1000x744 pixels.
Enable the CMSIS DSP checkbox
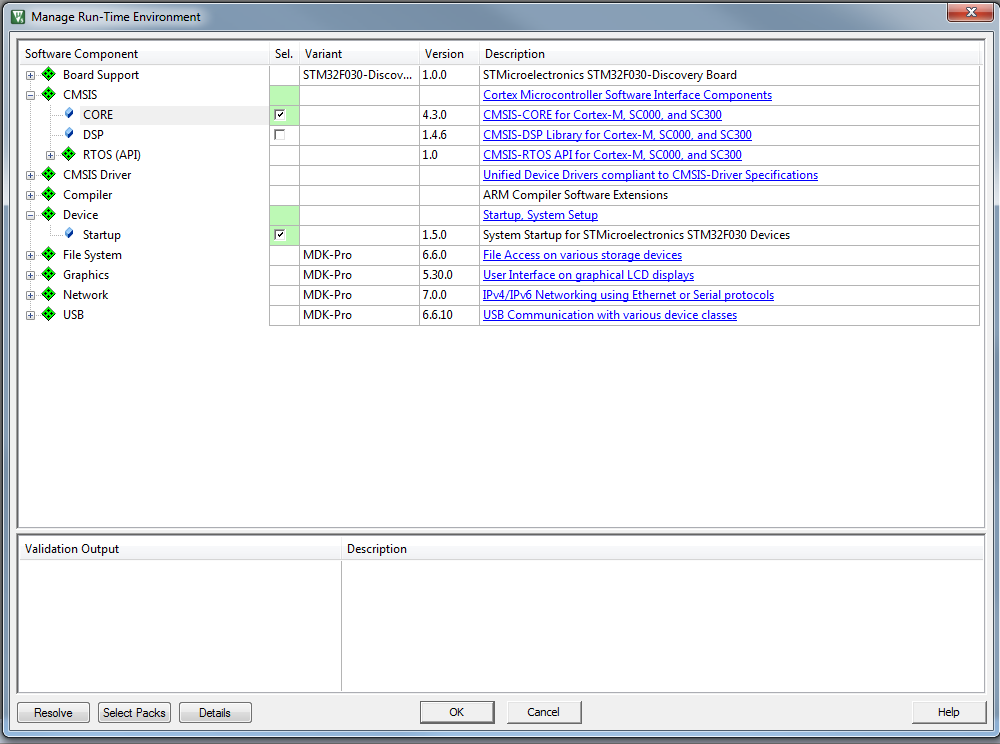279,135
